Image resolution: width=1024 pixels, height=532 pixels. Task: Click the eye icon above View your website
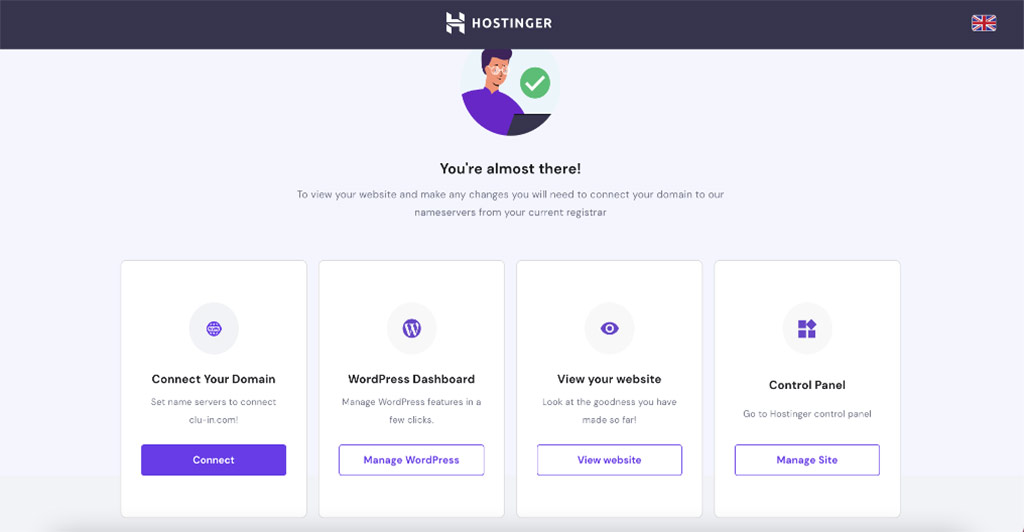click(x=609, y=328)
